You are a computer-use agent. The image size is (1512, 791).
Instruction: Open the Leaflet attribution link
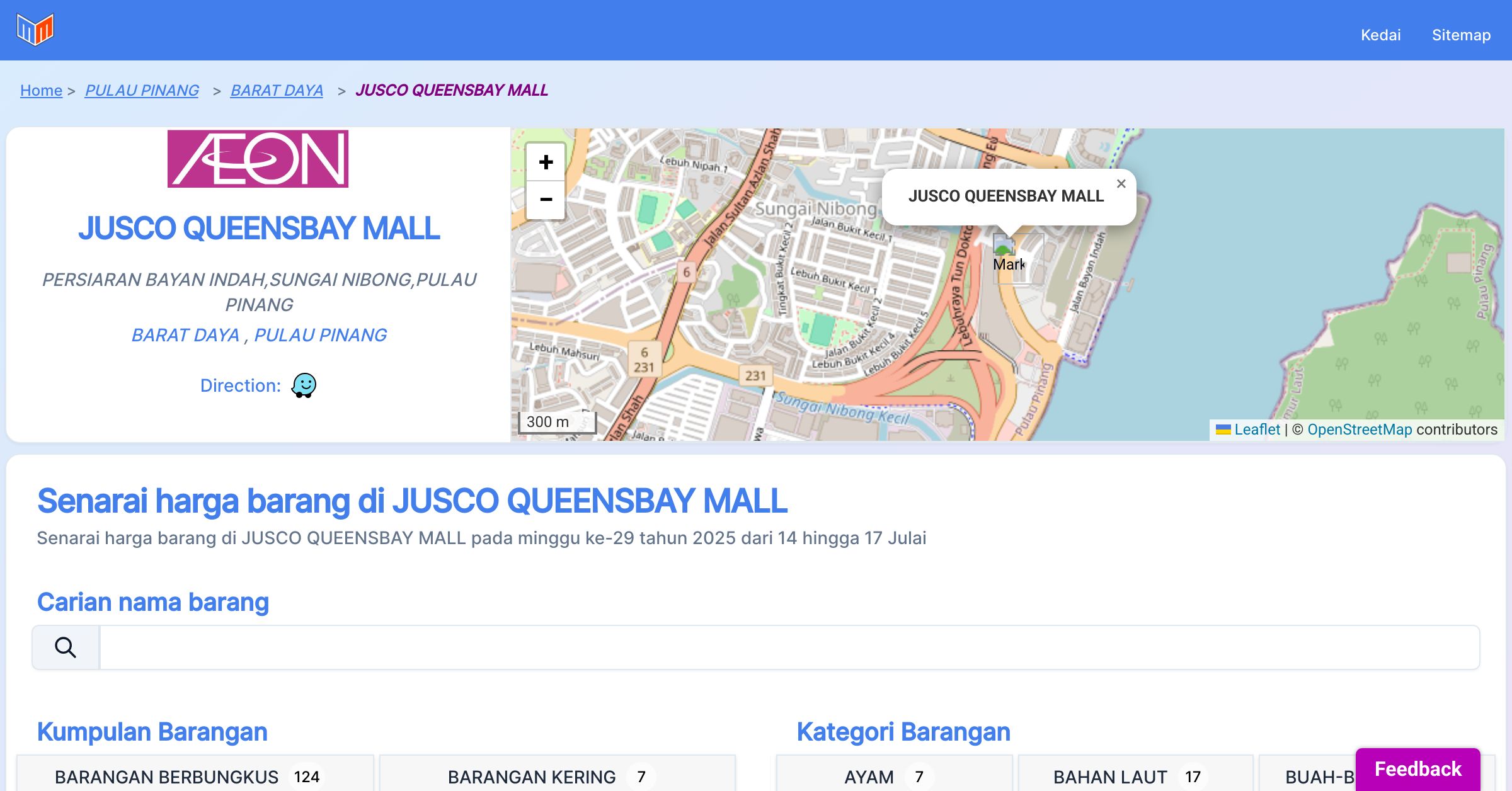click(1257, 430)
